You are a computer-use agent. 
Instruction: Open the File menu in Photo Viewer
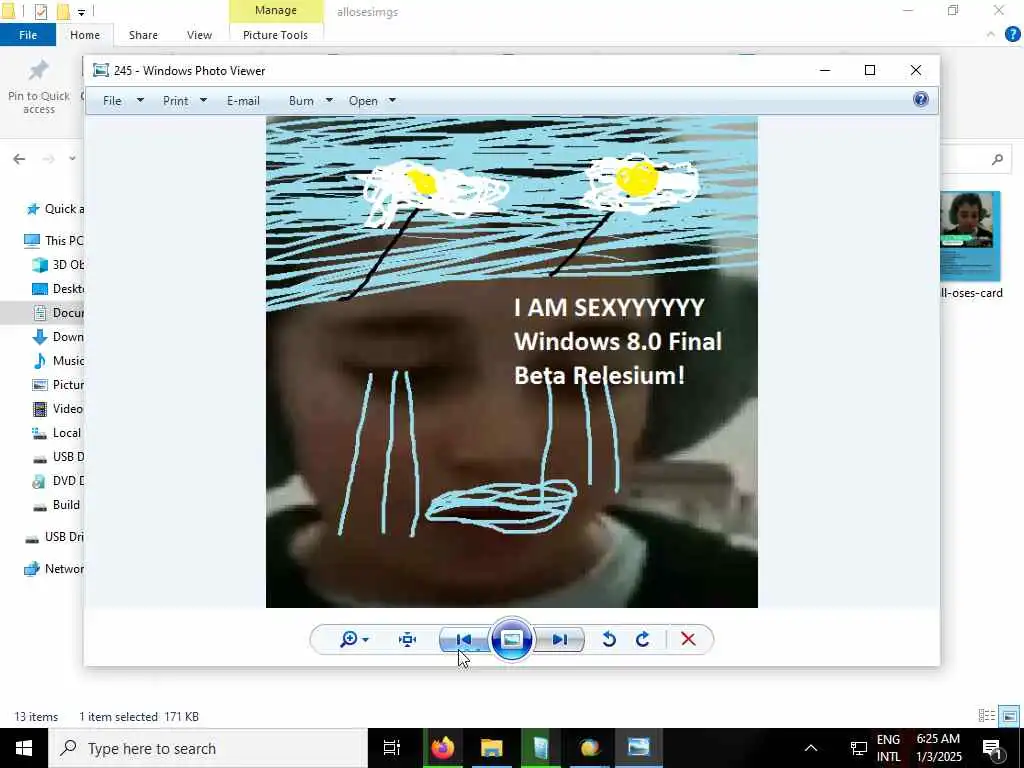(x=112, y=101)
